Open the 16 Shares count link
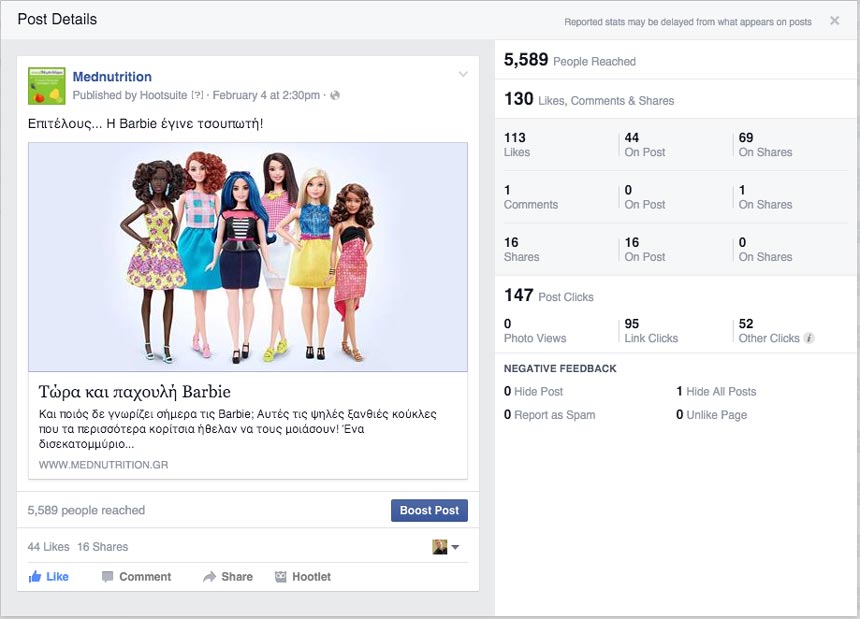Image resolution: width=860 pixels, height=619 pixels. click(103, 547)
